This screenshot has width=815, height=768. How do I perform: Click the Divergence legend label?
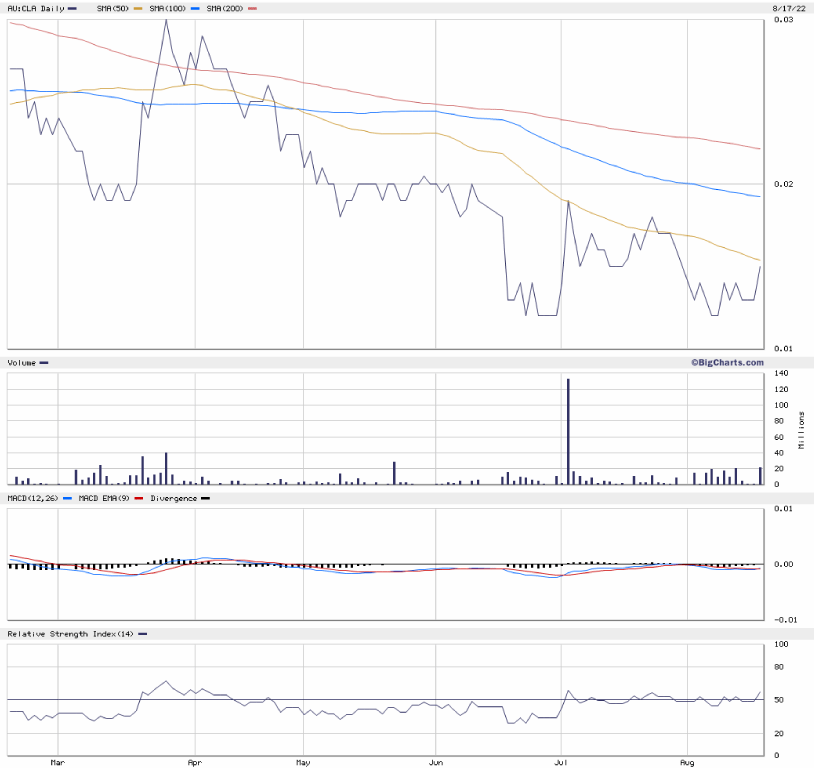point(173,497)
